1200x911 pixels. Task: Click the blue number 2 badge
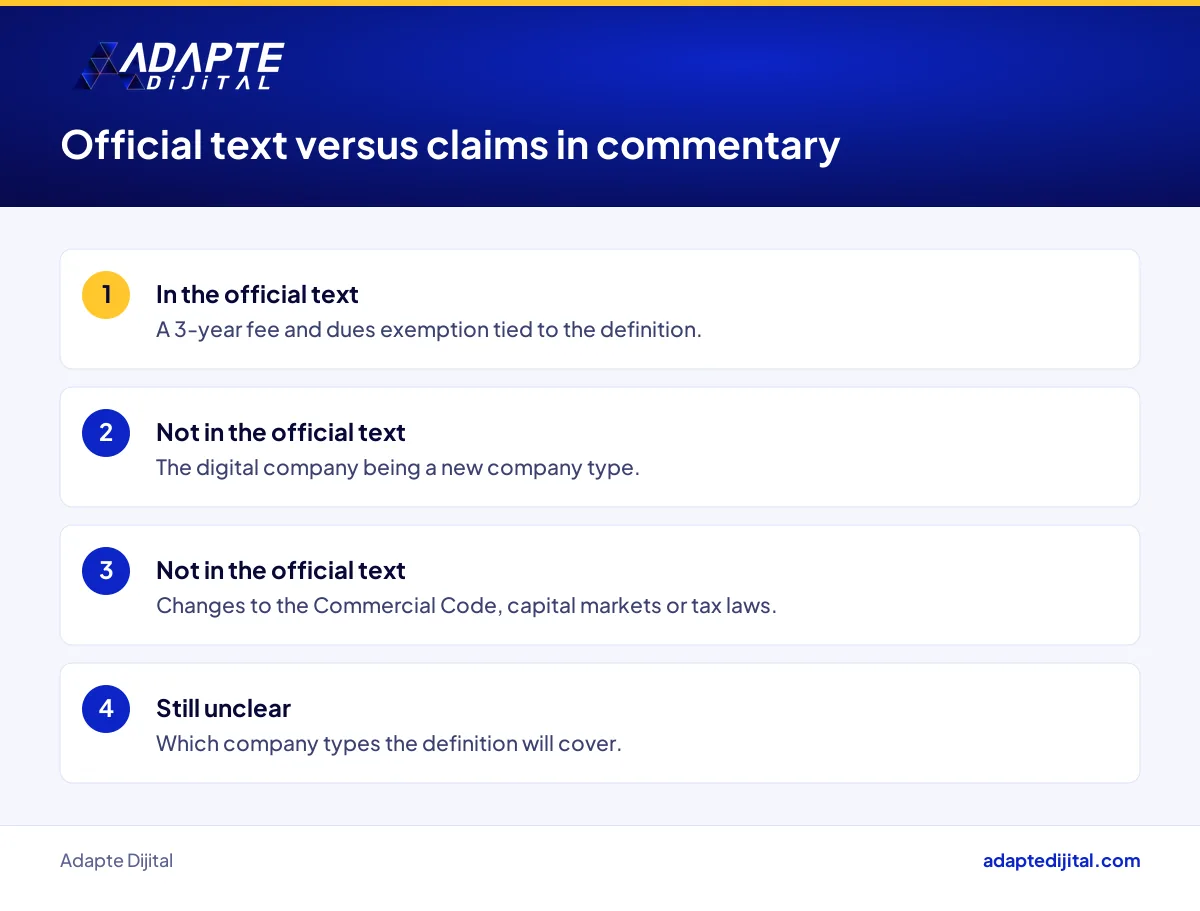(x=106, y=433)
